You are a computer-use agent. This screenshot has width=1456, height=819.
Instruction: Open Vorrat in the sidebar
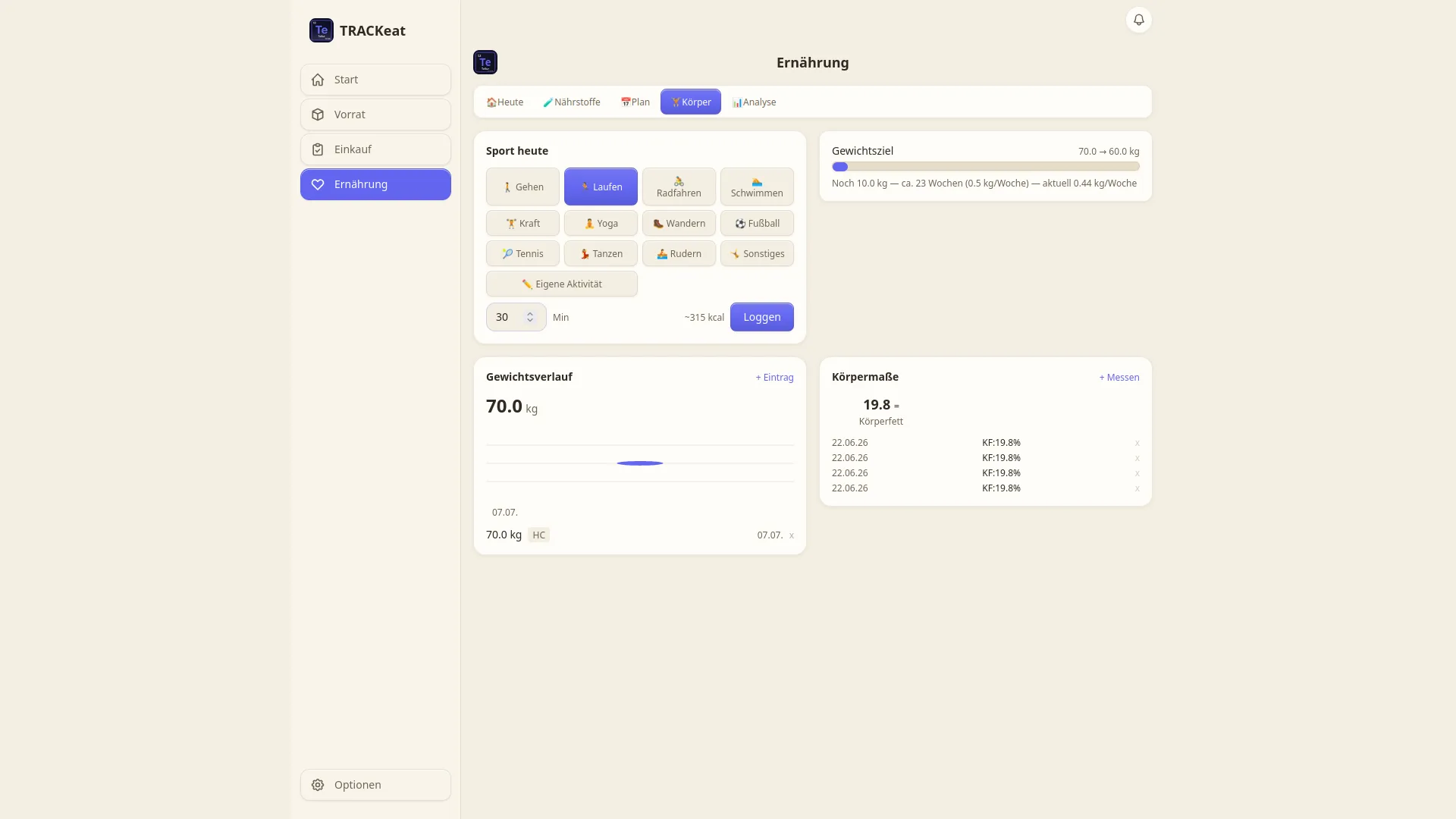pyautogui.click(x=375, y=115)
